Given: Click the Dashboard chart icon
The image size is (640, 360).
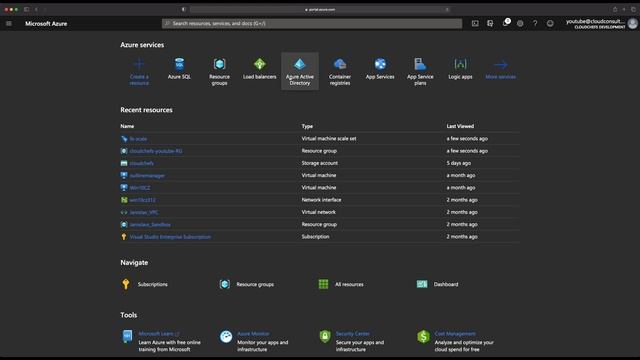Looking at the screenshot, I should pos(422,284).
